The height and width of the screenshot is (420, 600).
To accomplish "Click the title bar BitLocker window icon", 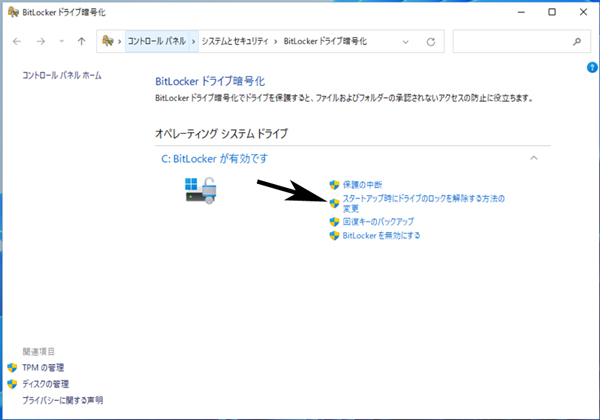I will 13,12.
